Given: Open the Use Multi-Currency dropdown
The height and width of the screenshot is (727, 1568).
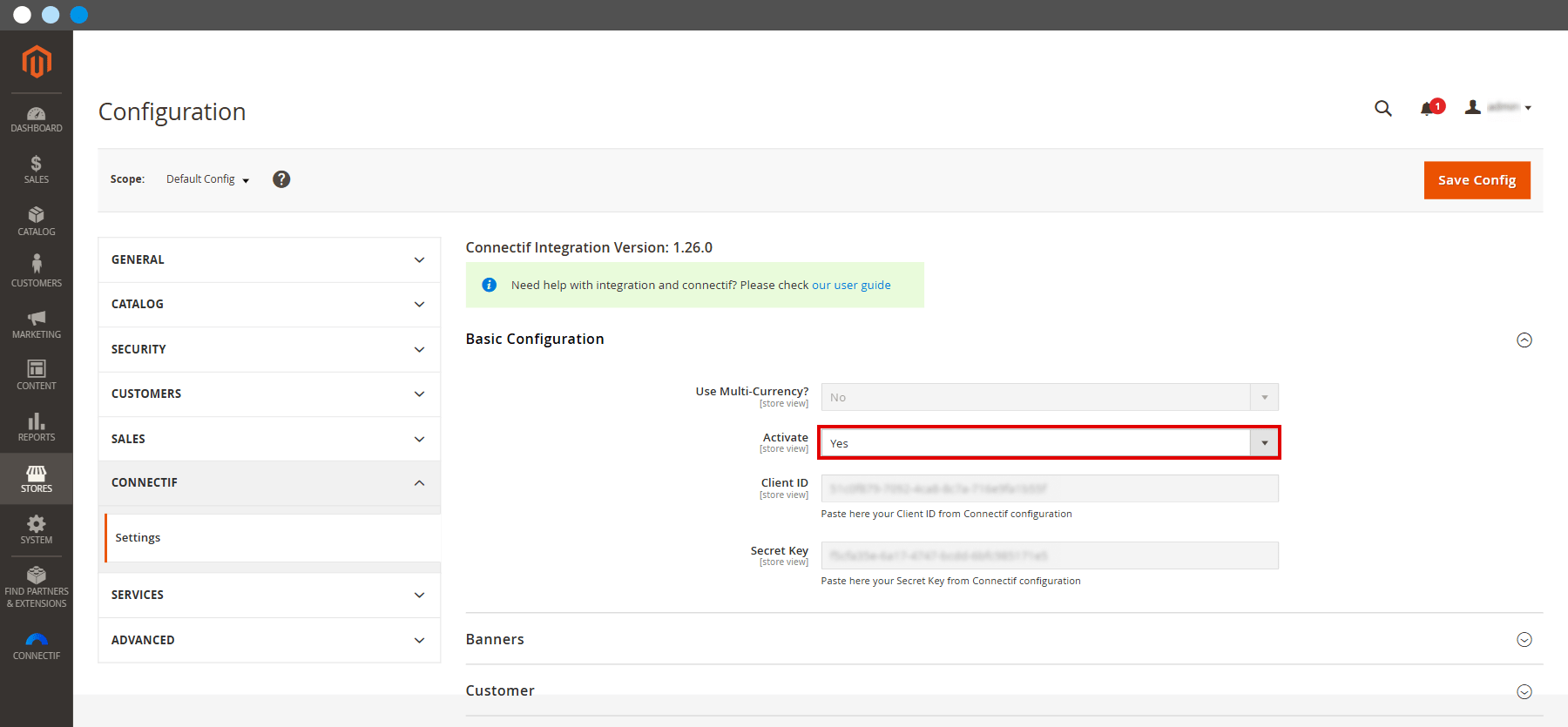Looking at the screenshot, I should [1050, 397].
